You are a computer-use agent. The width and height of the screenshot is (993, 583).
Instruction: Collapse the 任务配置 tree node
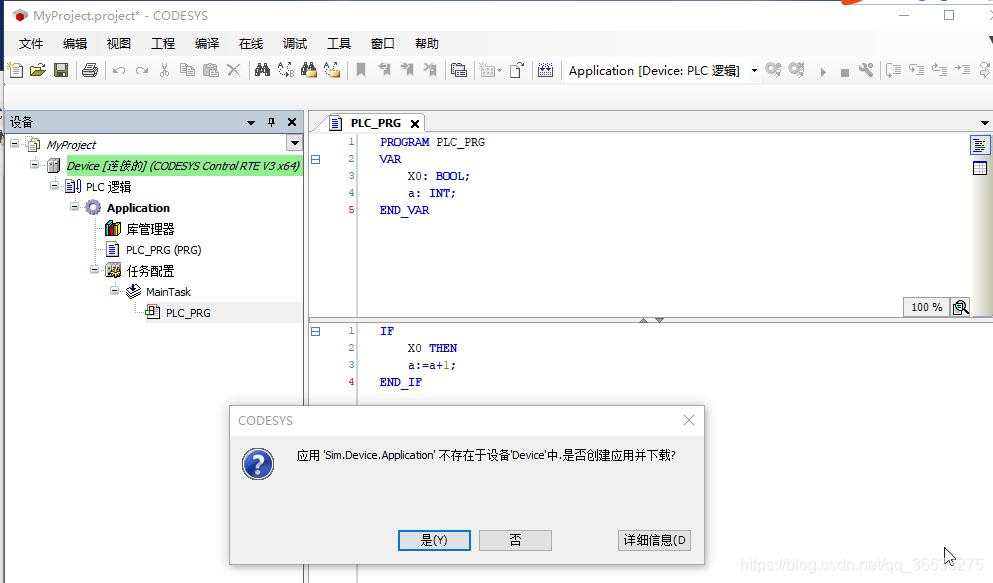[x=94, y=269]
